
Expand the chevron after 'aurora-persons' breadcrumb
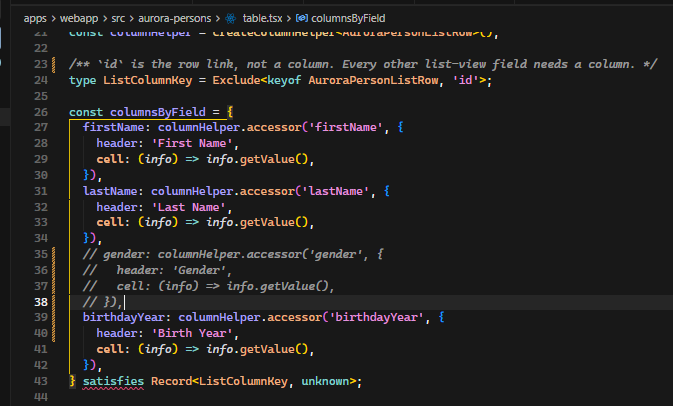click(x=218, y=18)
